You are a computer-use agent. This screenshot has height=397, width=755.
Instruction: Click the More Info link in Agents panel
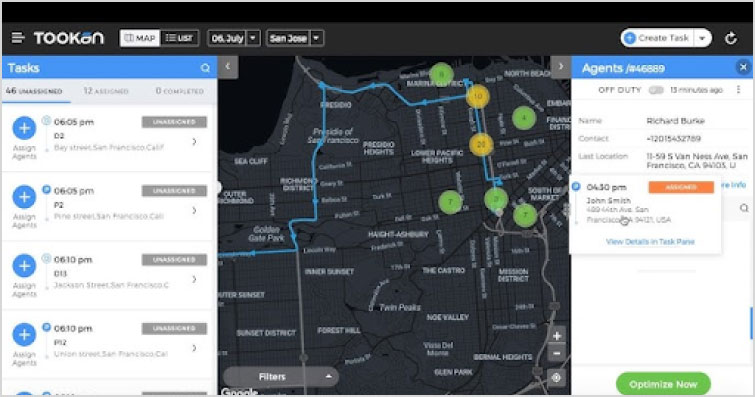point(734,185)
